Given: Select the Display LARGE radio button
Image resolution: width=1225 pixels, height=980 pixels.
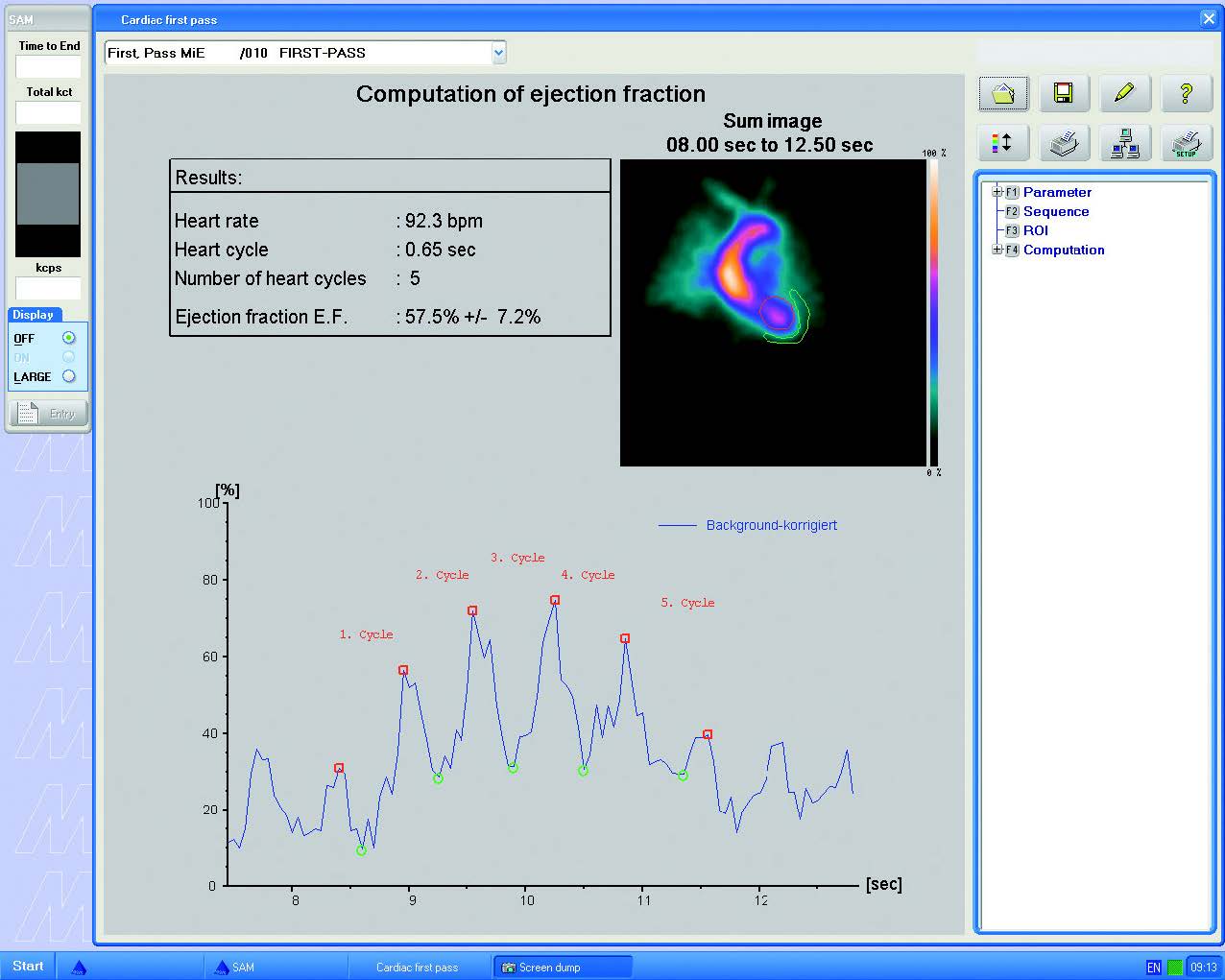Looking at the screenshot, I should coord(68,376).
